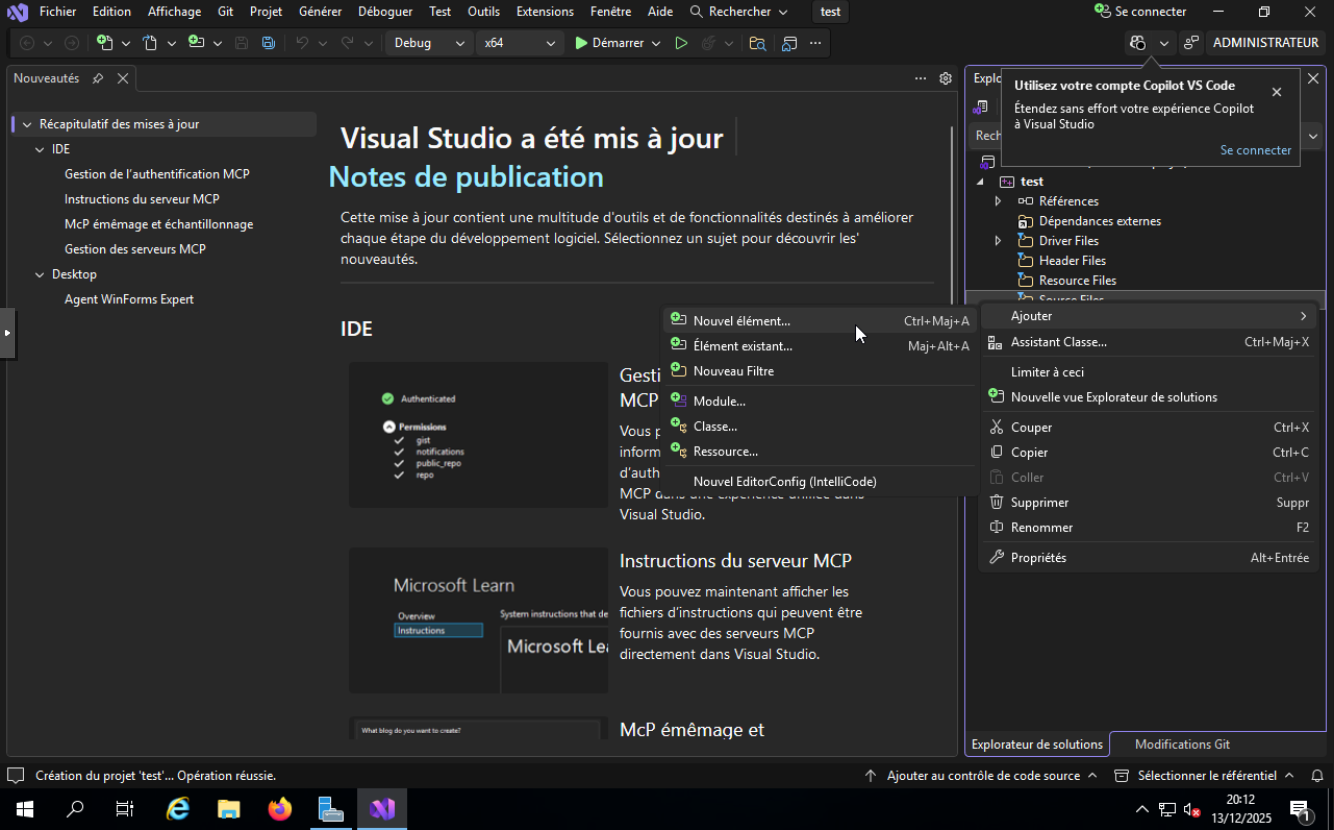This screenshot has width=1334, height=830.
Task: Click Se connecter in the title bar
Action: tap(1140, 12)
